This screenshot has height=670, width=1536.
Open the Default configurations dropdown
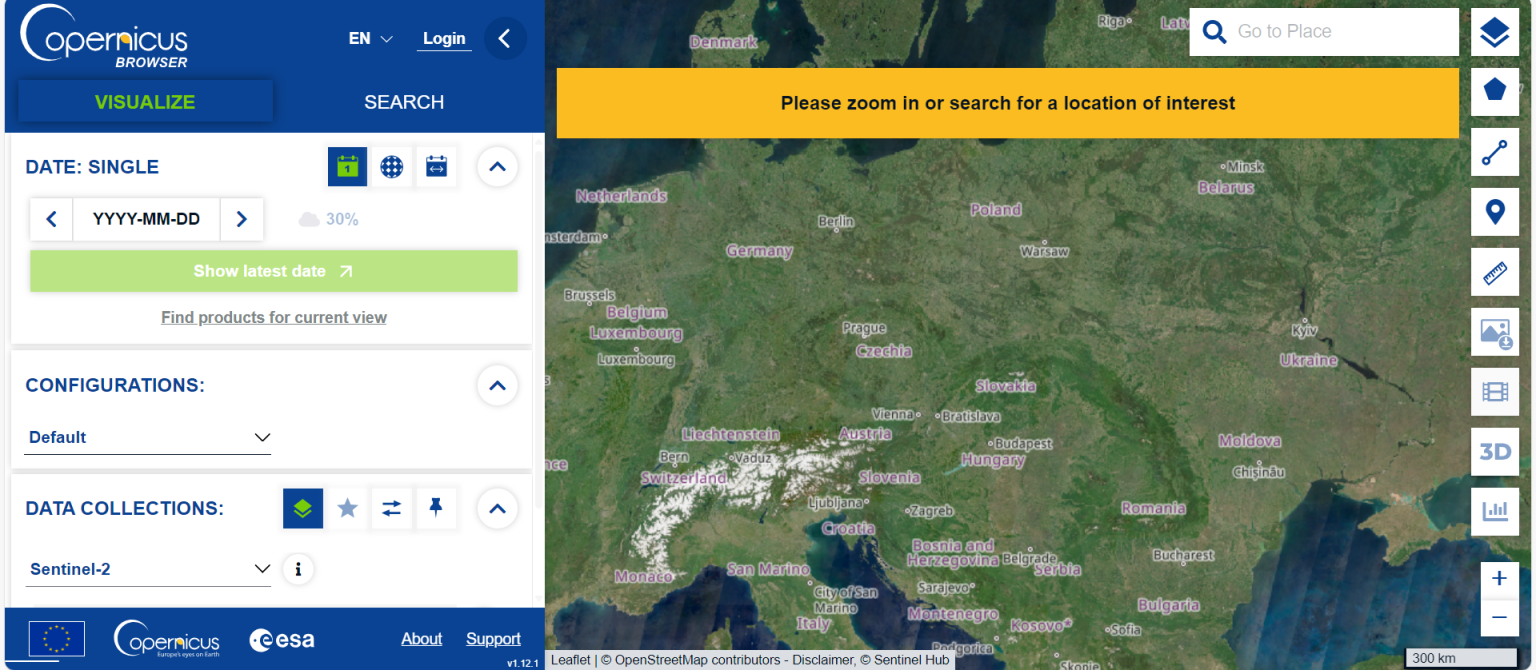148,437
